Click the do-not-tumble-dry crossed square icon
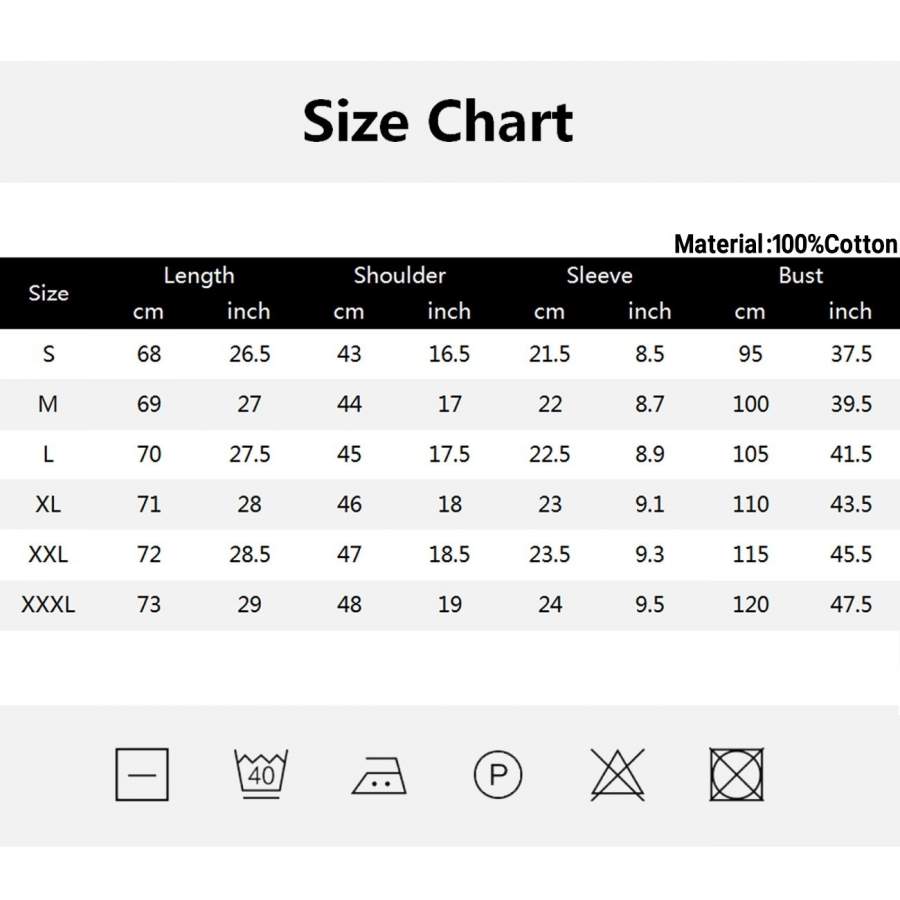 click(x=737, y=774)
